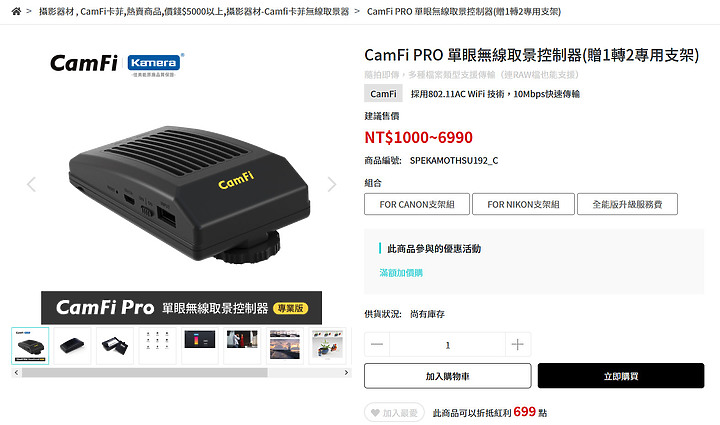
Task: Select the 全能版升級服務費 option
Action: [627, 204]
